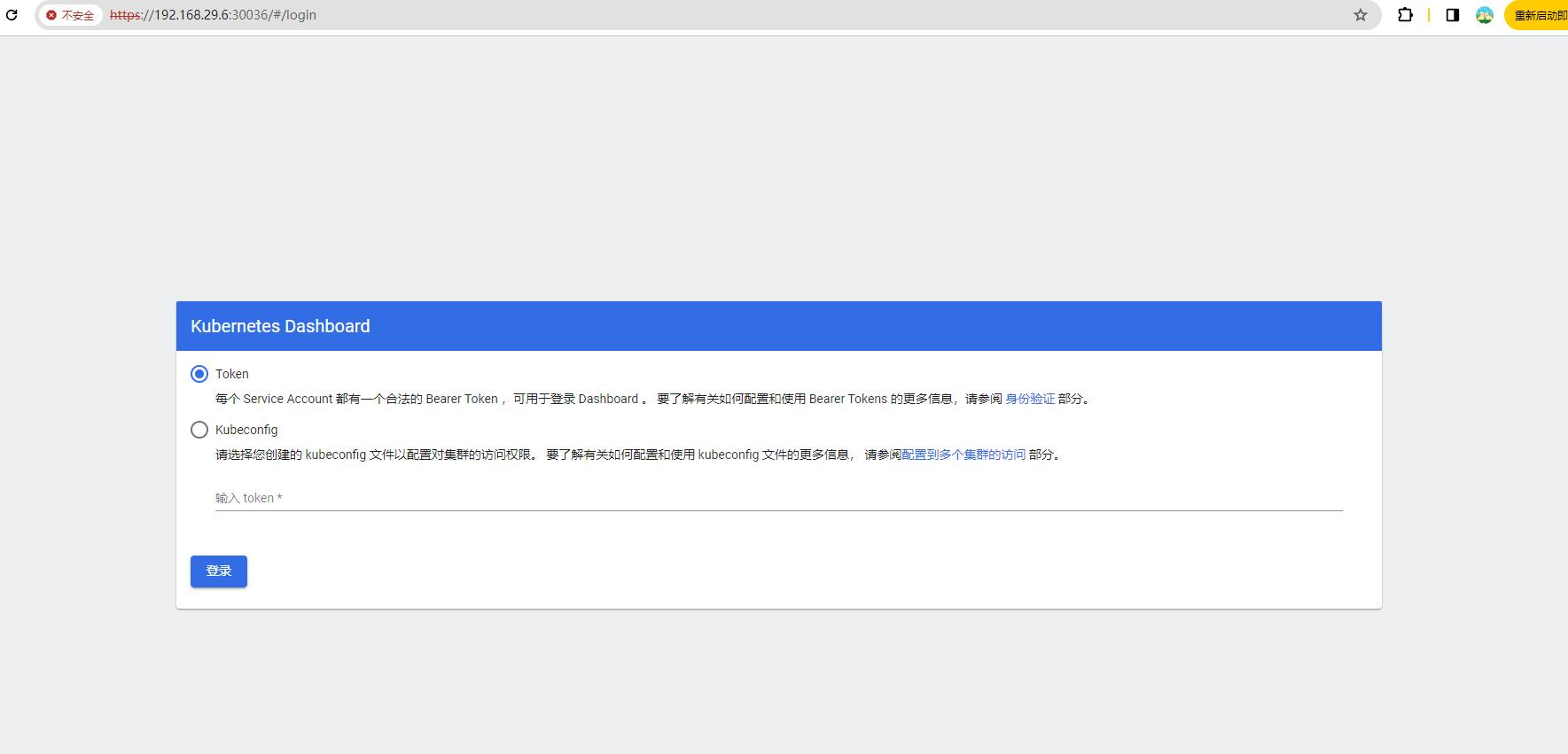The width and height of the screenshot is (1568, 754).
Task: Open the 配置到多个集群的访问 link
Action: point(963,455)
